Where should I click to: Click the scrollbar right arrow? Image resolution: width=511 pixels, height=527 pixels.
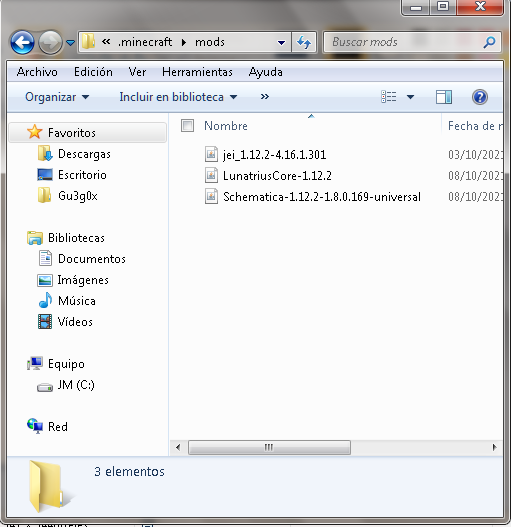coord(494,447)
